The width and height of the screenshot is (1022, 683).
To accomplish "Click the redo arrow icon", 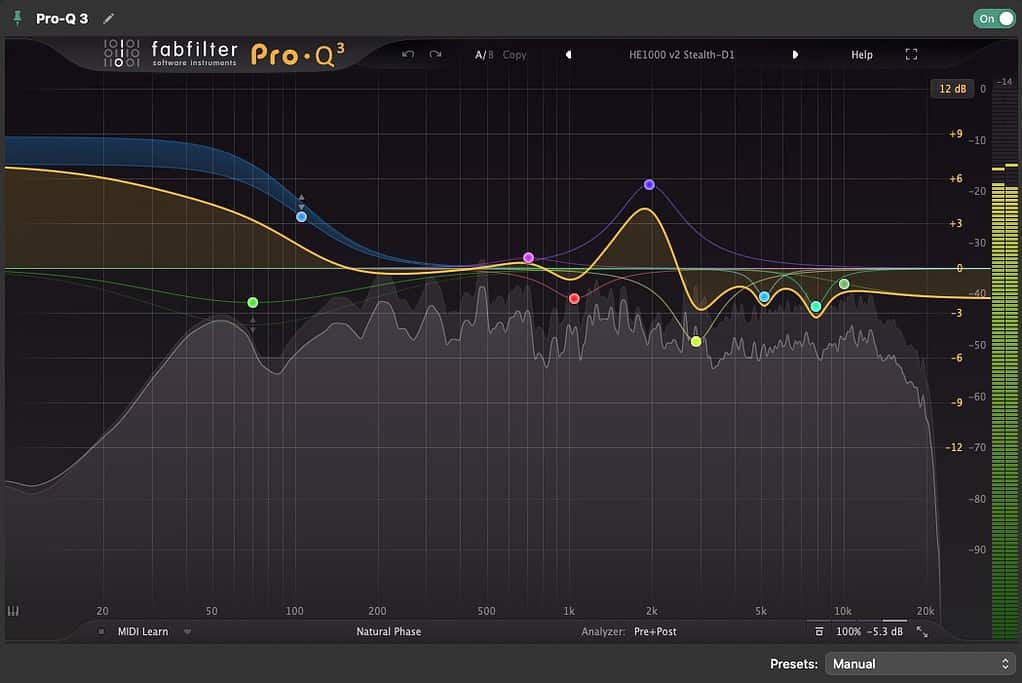I will coord(435,55).
